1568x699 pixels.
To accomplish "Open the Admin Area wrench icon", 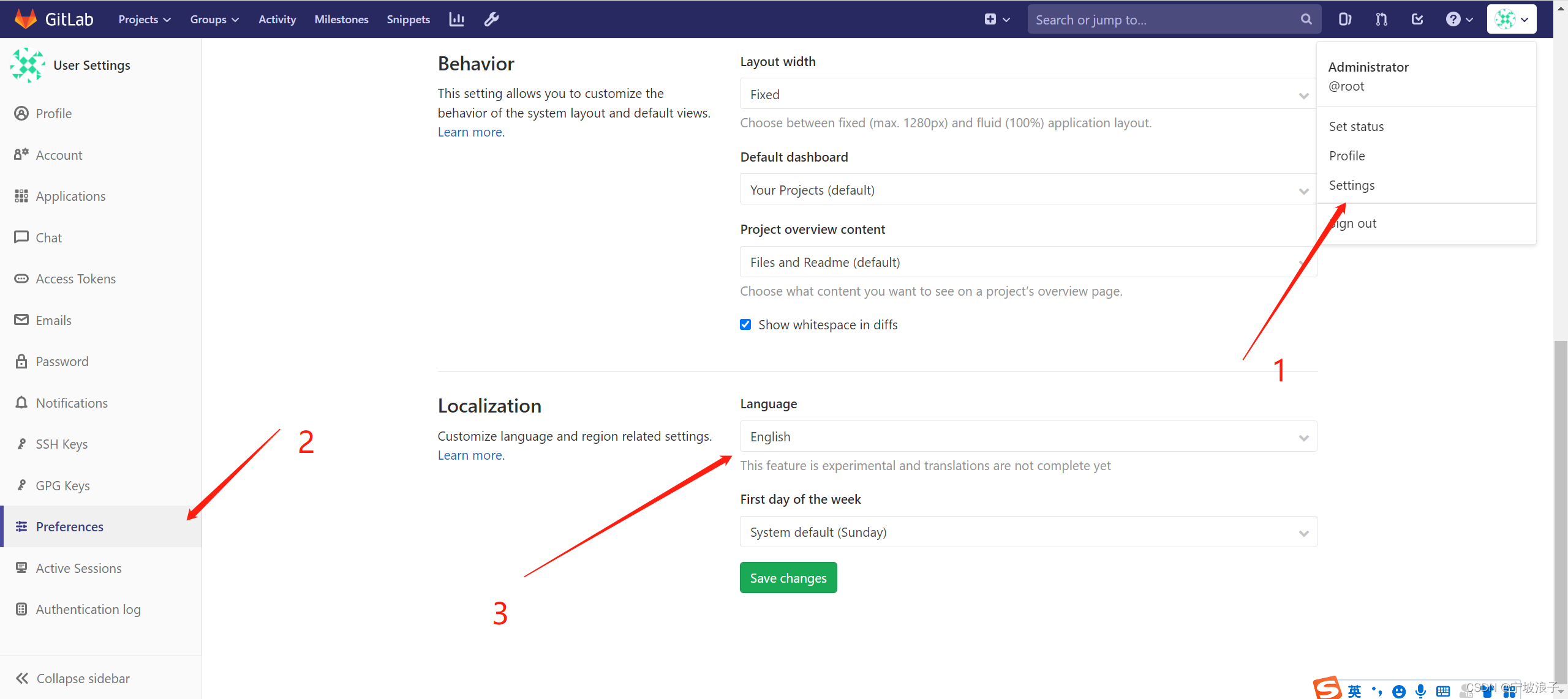I will 491,19.
